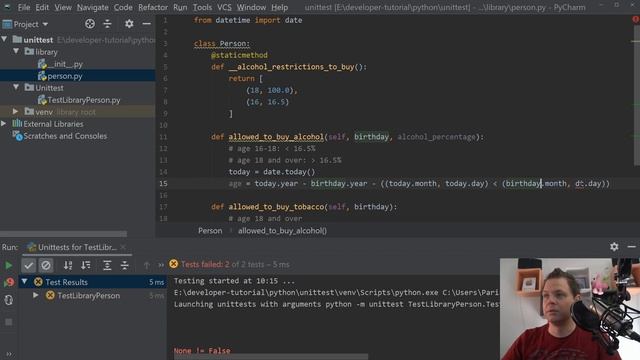This screenshot has width=640, height=360.
Task: Click the error indicator at editor top right
Action: (x=636, y=19)
